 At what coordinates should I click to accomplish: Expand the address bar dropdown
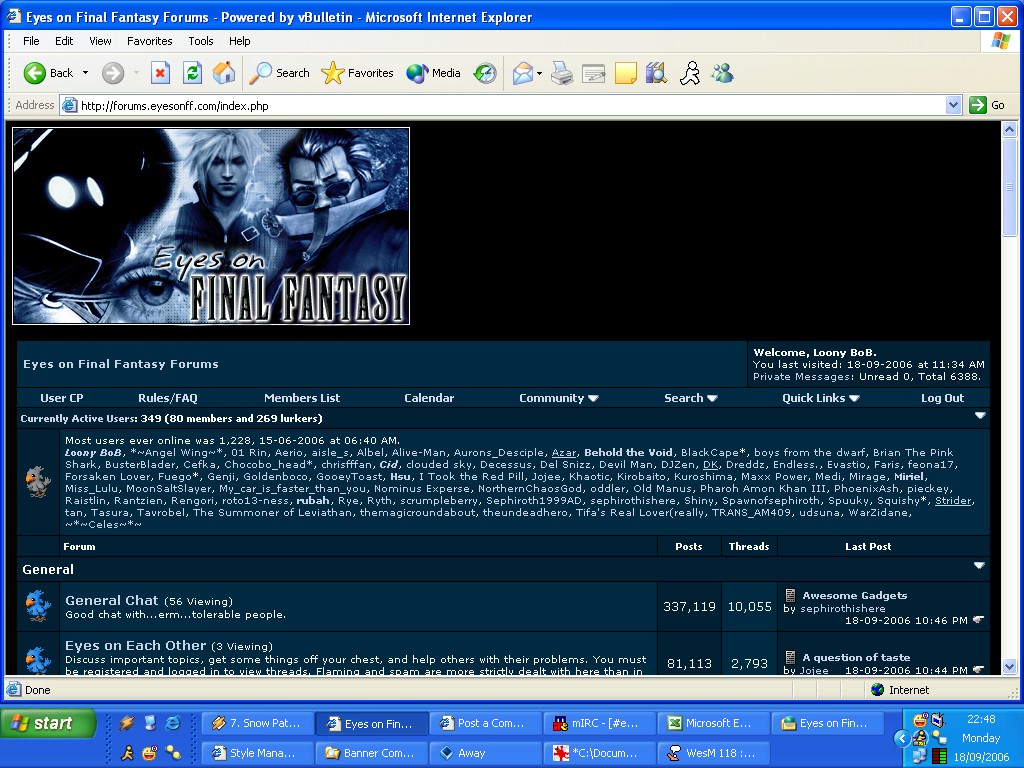(x=953, y=105)
